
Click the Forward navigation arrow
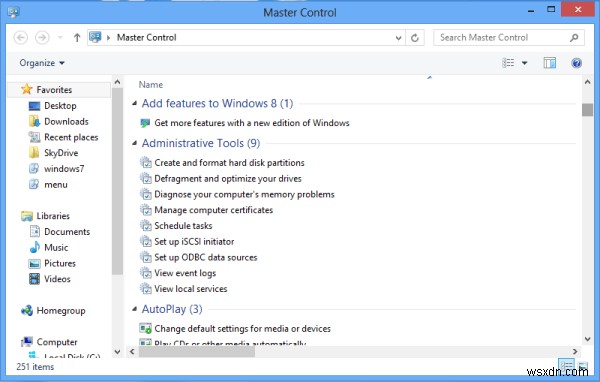42,38
